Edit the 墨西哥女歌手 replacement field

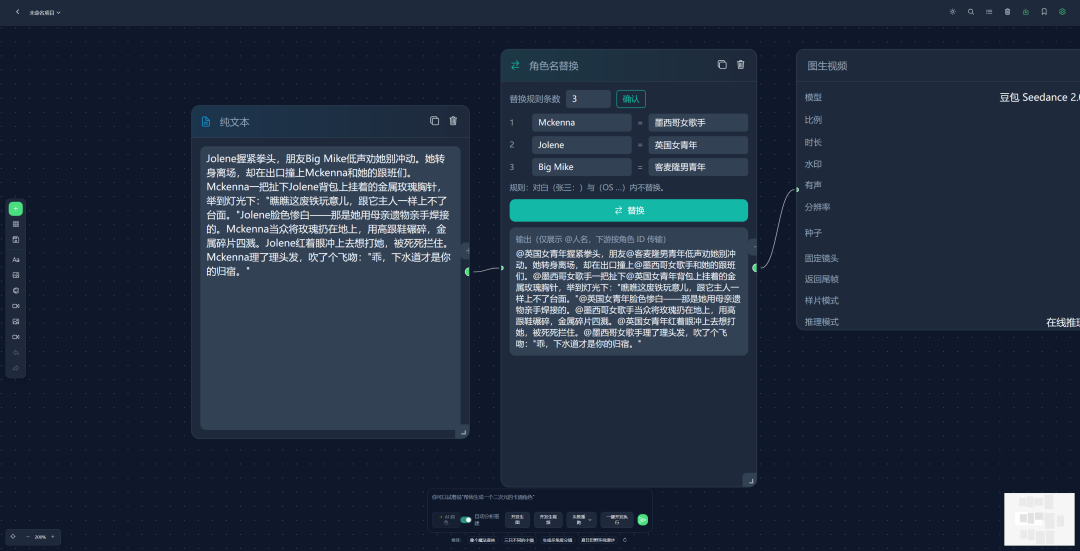point(698,123)
